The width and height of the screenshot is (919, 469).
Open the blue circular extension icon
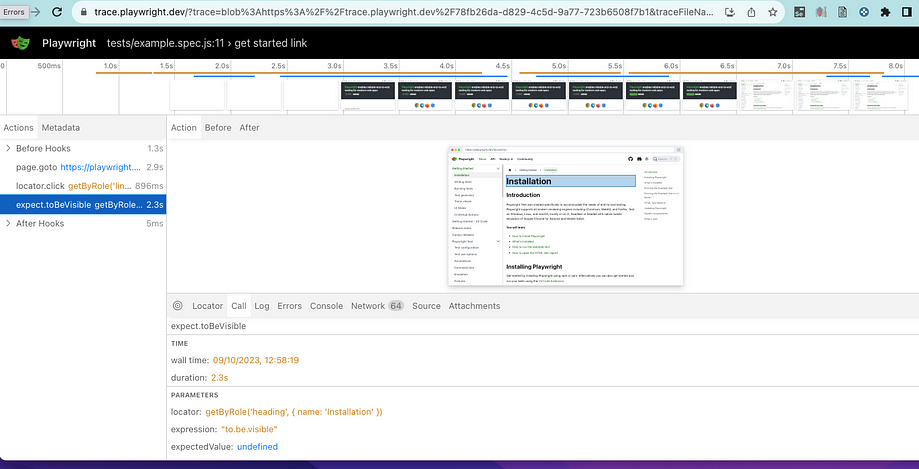pos(864,12)
